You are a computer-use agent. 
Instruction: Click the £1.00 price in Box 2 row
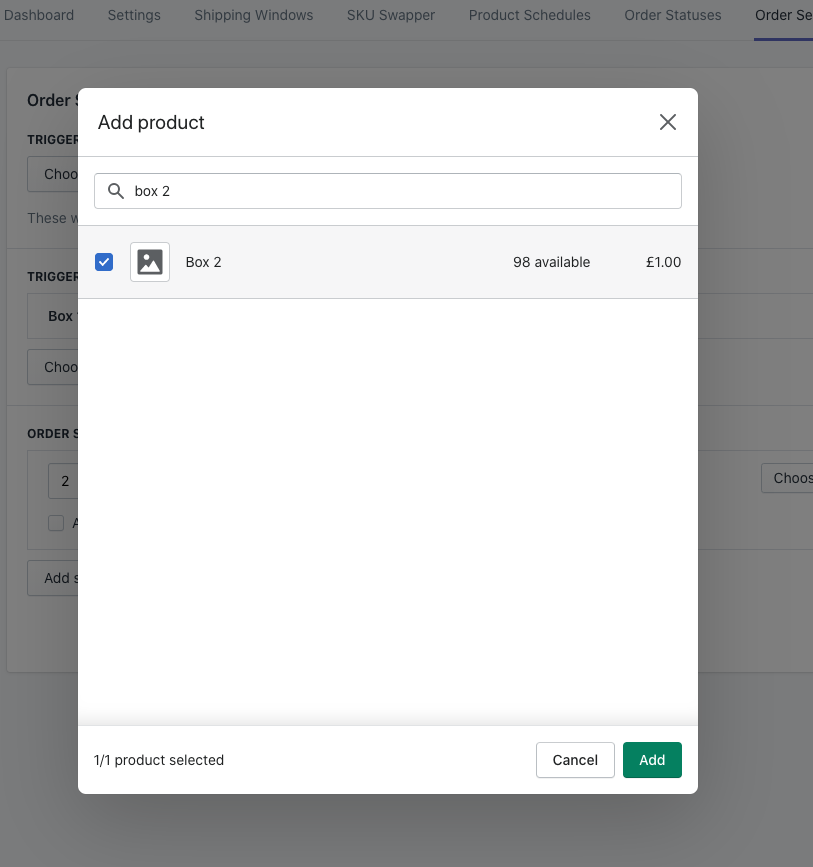pos(663,262)
